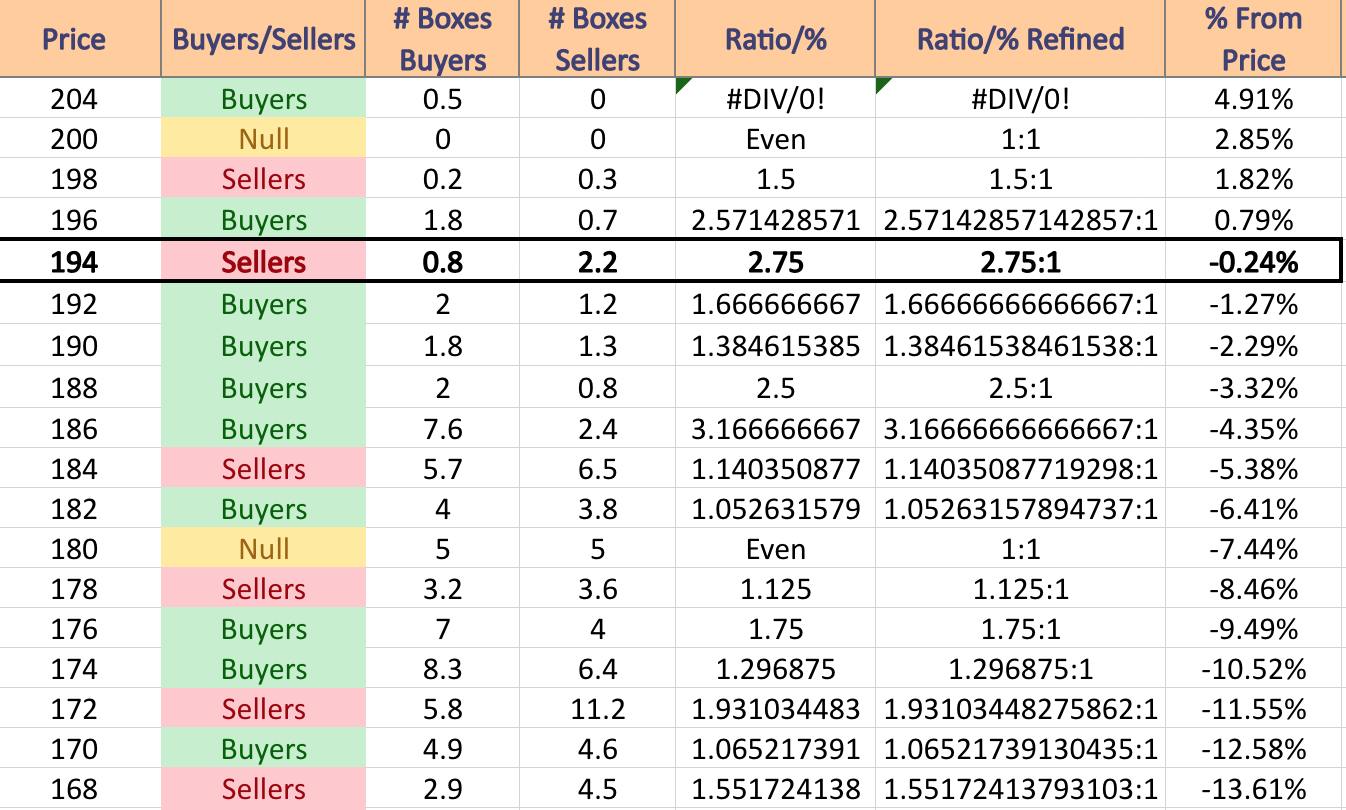Click the bold Sellers cell in row 194
This screenshot has height=810, width=1346.
pos(264,262)
